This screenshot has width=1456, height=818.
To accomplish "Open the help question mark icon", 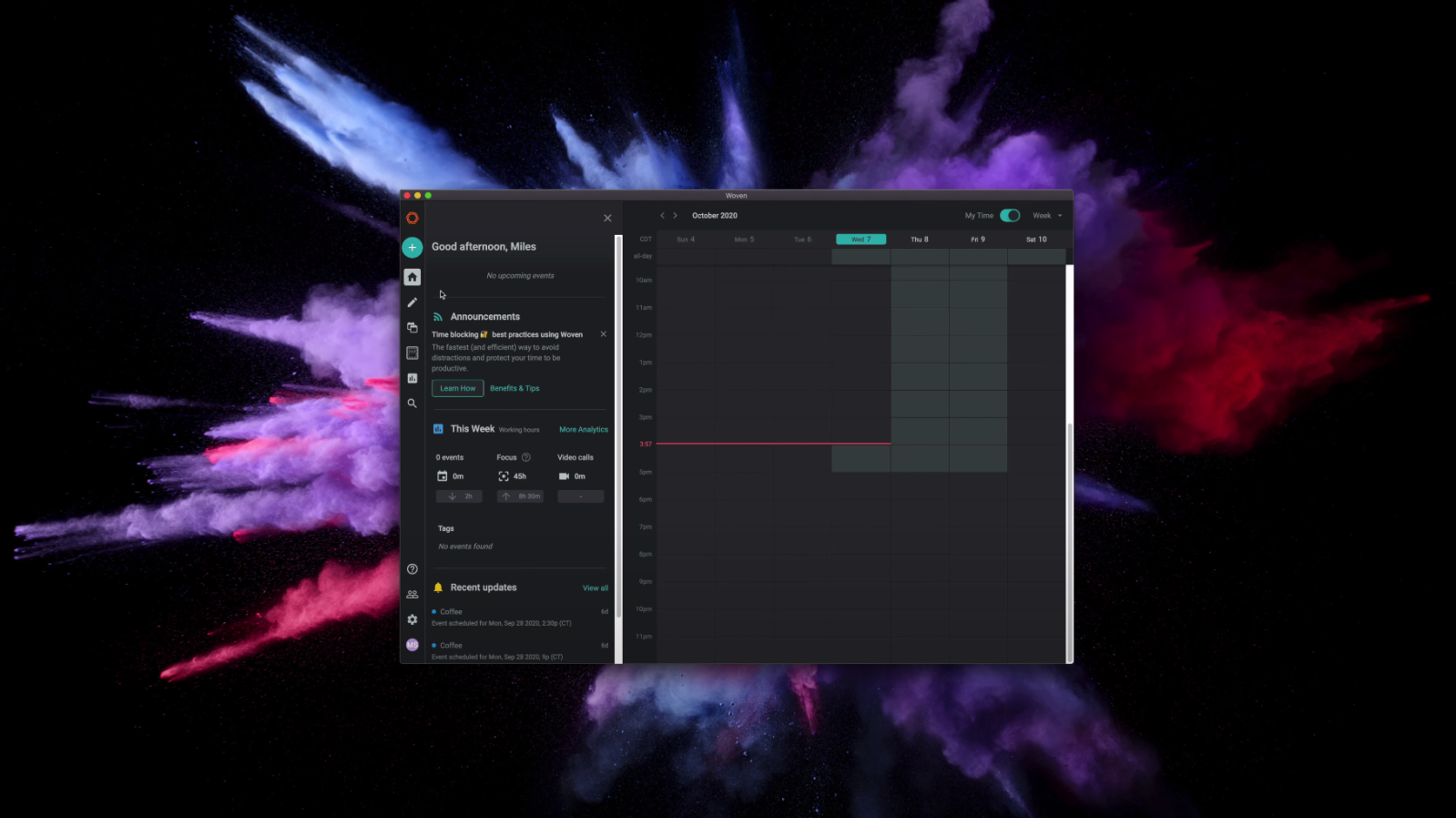I will click(412, 569).
